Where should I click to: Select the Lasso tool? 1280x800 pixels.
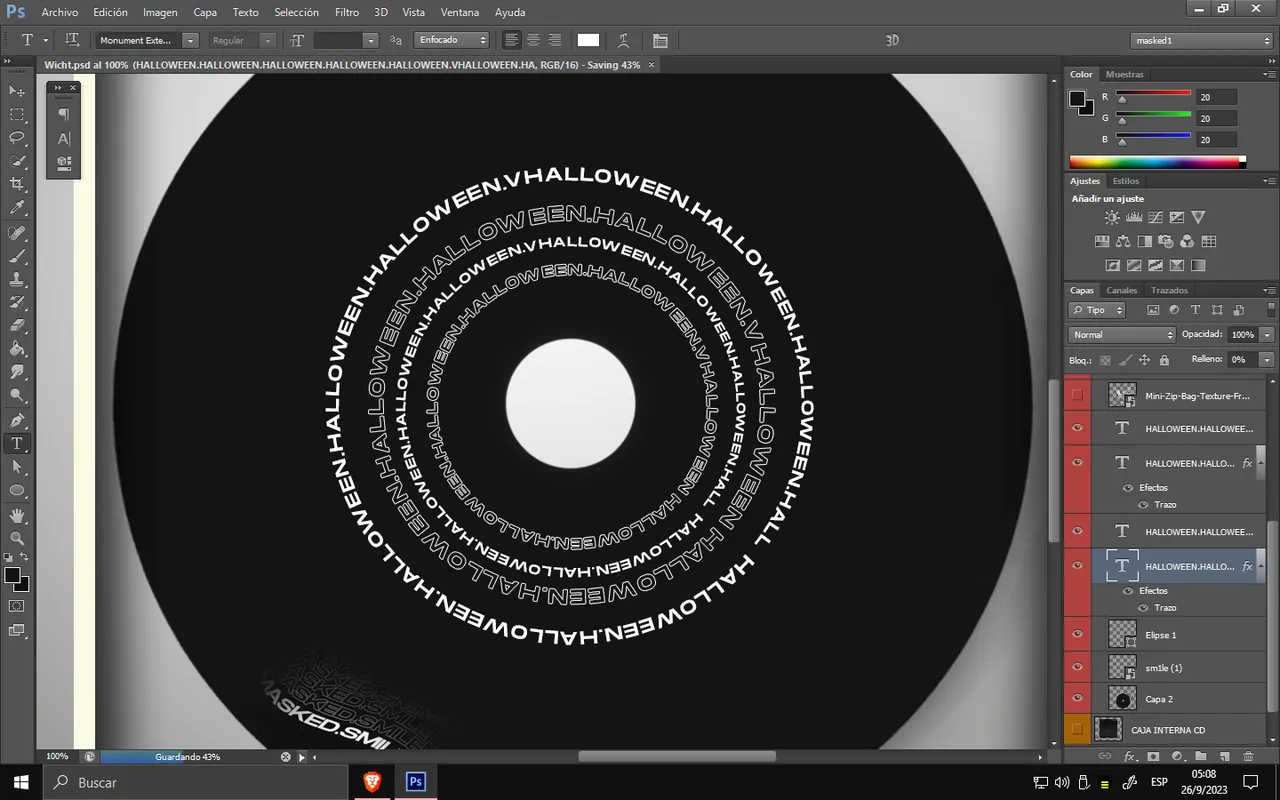pos(17,138)
